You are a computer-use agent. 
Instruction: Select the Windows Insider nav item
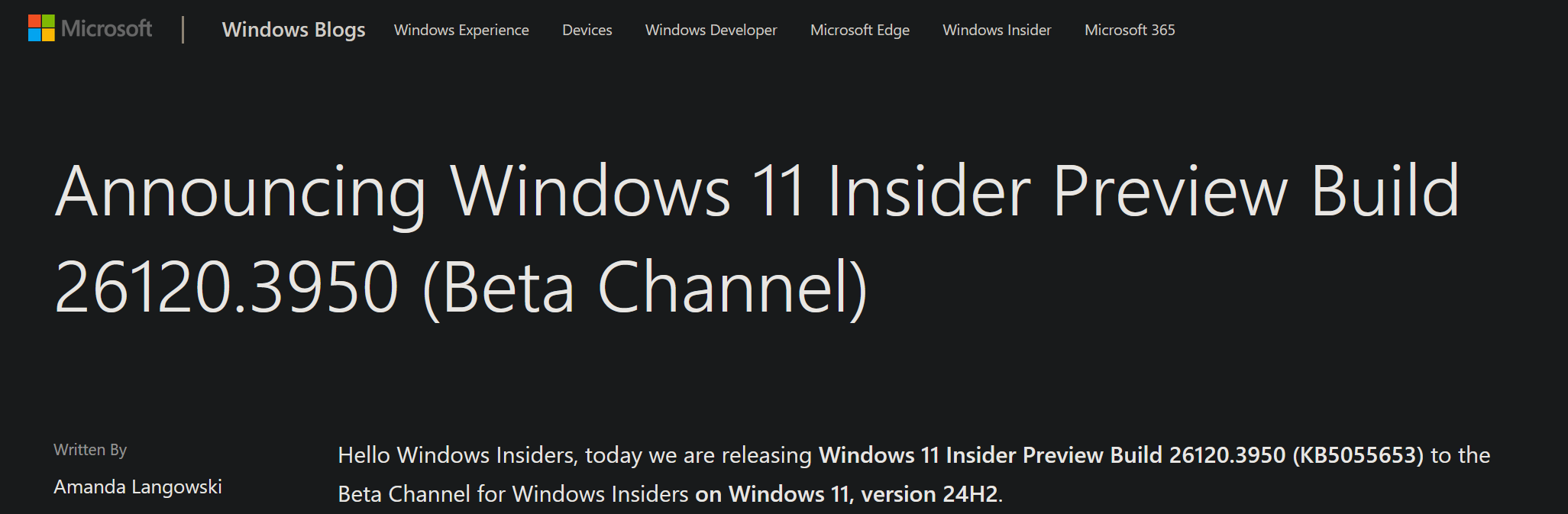click(997, 30)
